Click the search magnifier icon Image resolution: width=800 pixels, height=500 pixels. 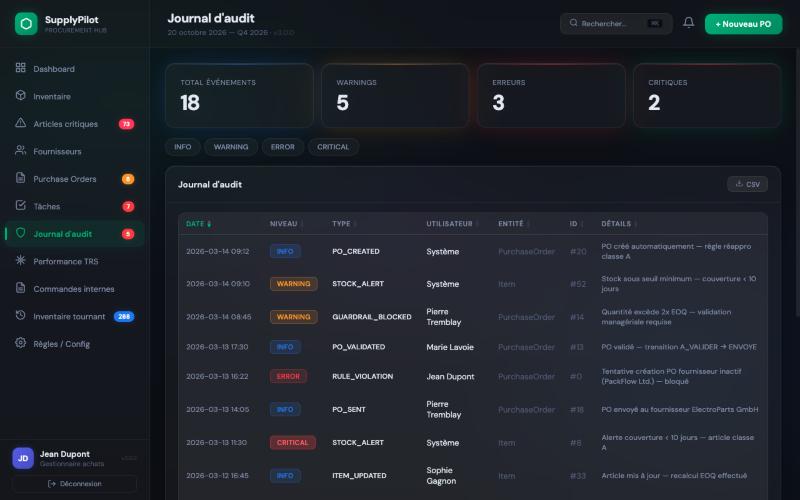point(573,23)
